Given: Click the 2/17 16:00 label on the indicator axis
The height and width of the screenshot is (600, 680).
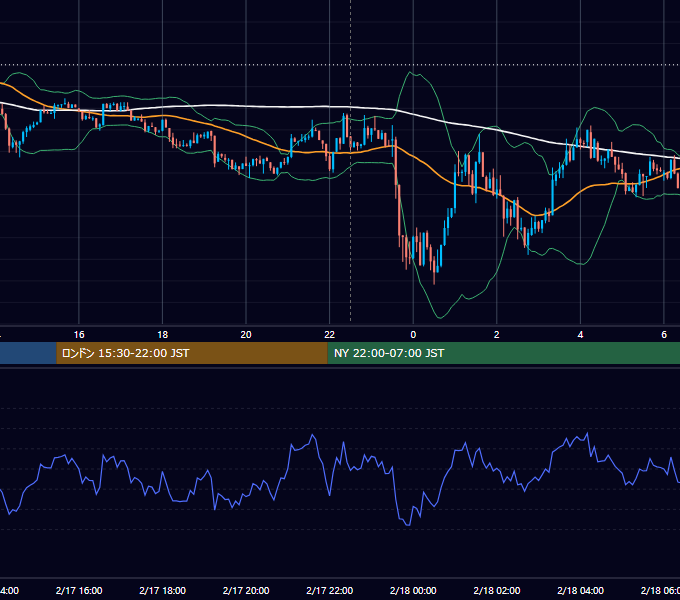Looking at the screenshot, I should [79, 590].
